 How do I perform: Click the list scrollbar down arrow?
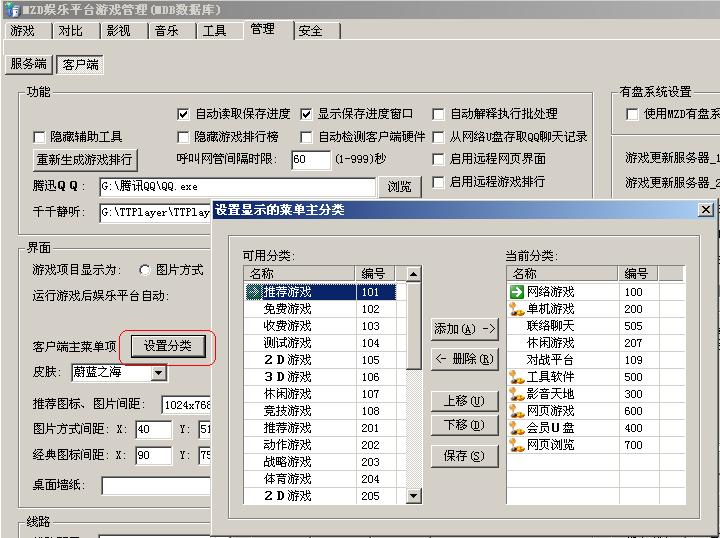pos(413,495)
